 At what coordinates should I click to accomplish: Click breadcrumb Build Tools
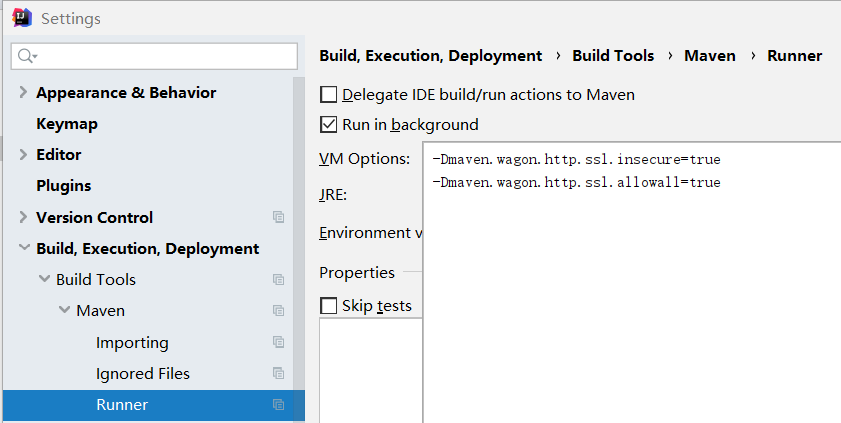click(x=613, y=56)
